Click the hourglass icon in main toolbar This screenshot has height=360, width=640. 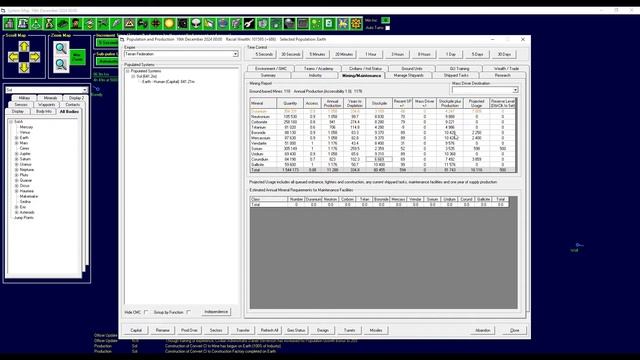49,24
